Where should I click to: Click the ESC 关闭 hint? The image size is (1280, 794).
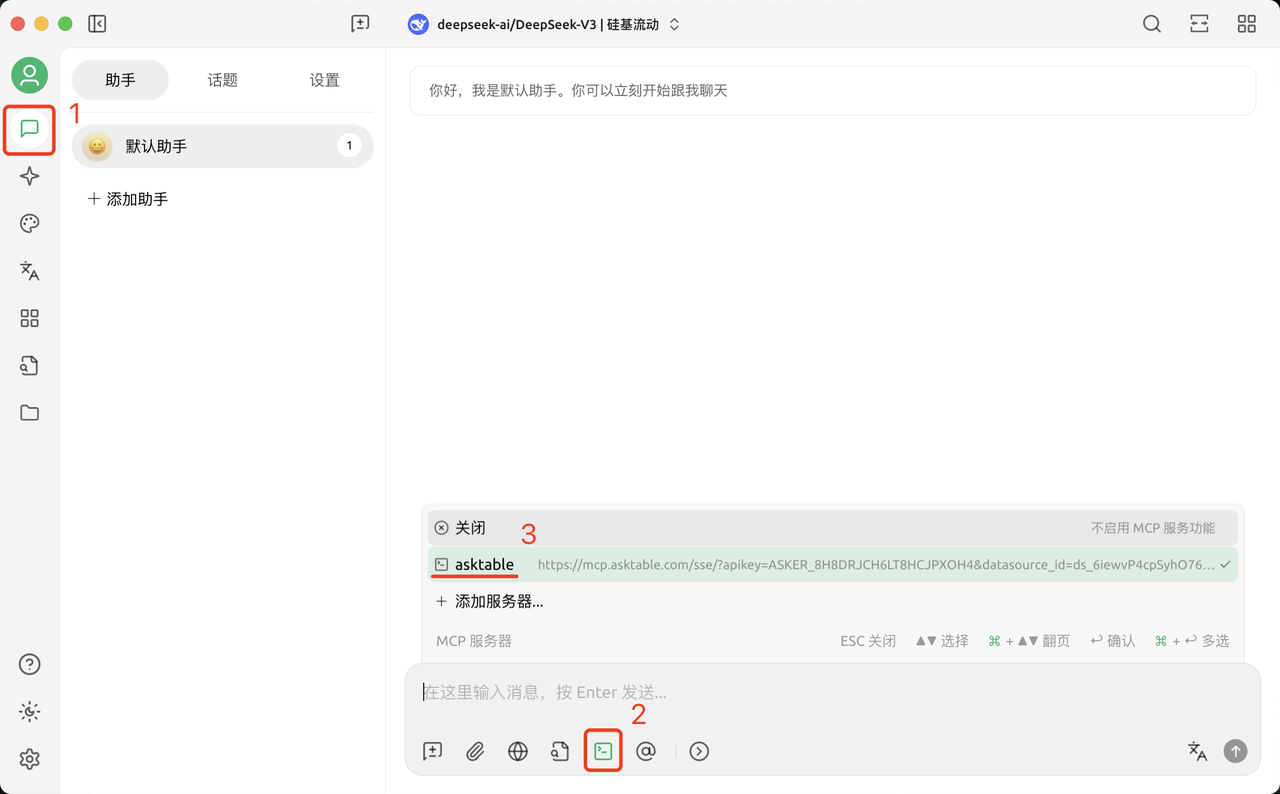pos(868,641)
